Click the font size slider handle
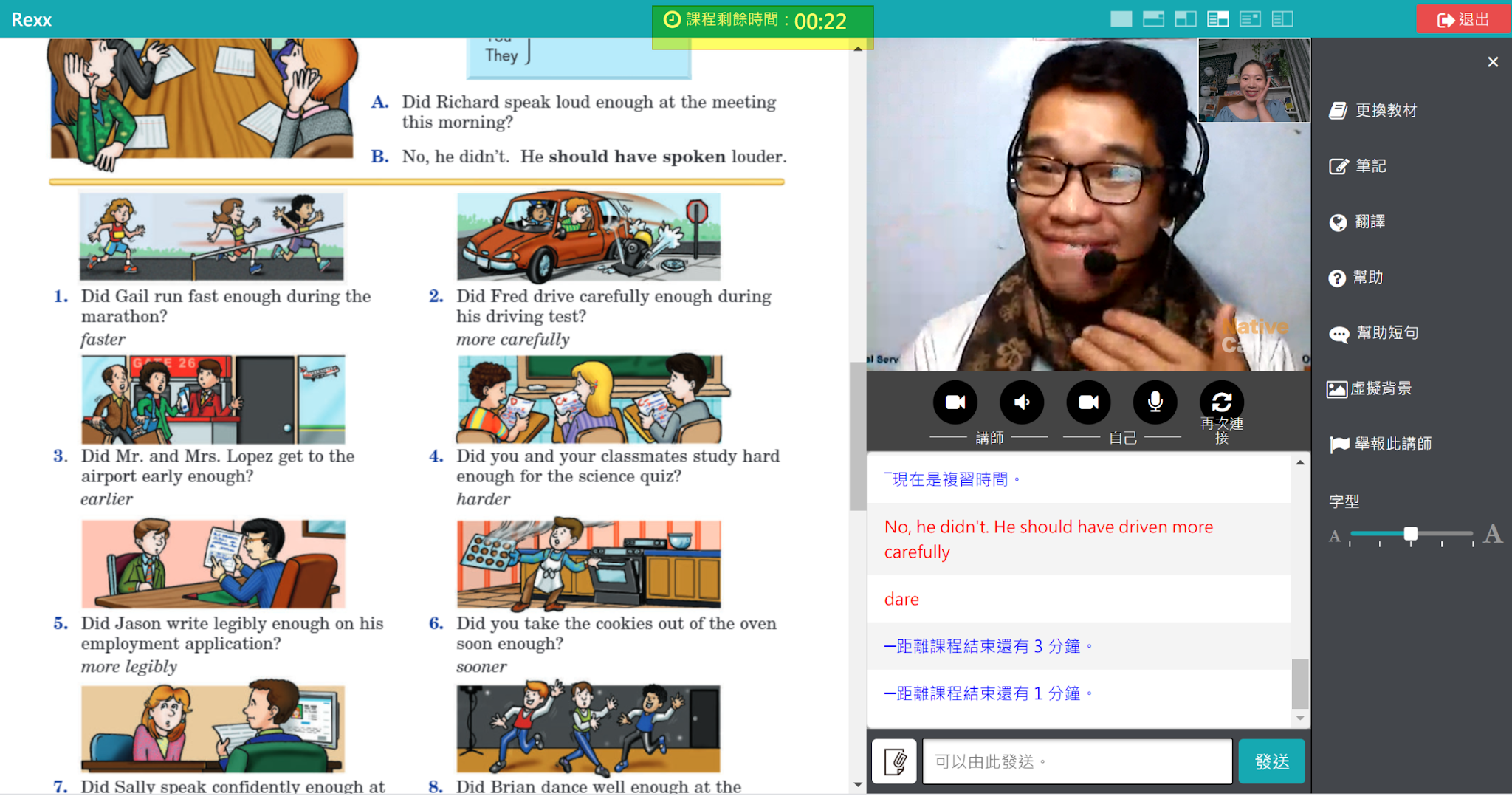The height and width of the screenshot is (799, 1512). (1410, 533)
